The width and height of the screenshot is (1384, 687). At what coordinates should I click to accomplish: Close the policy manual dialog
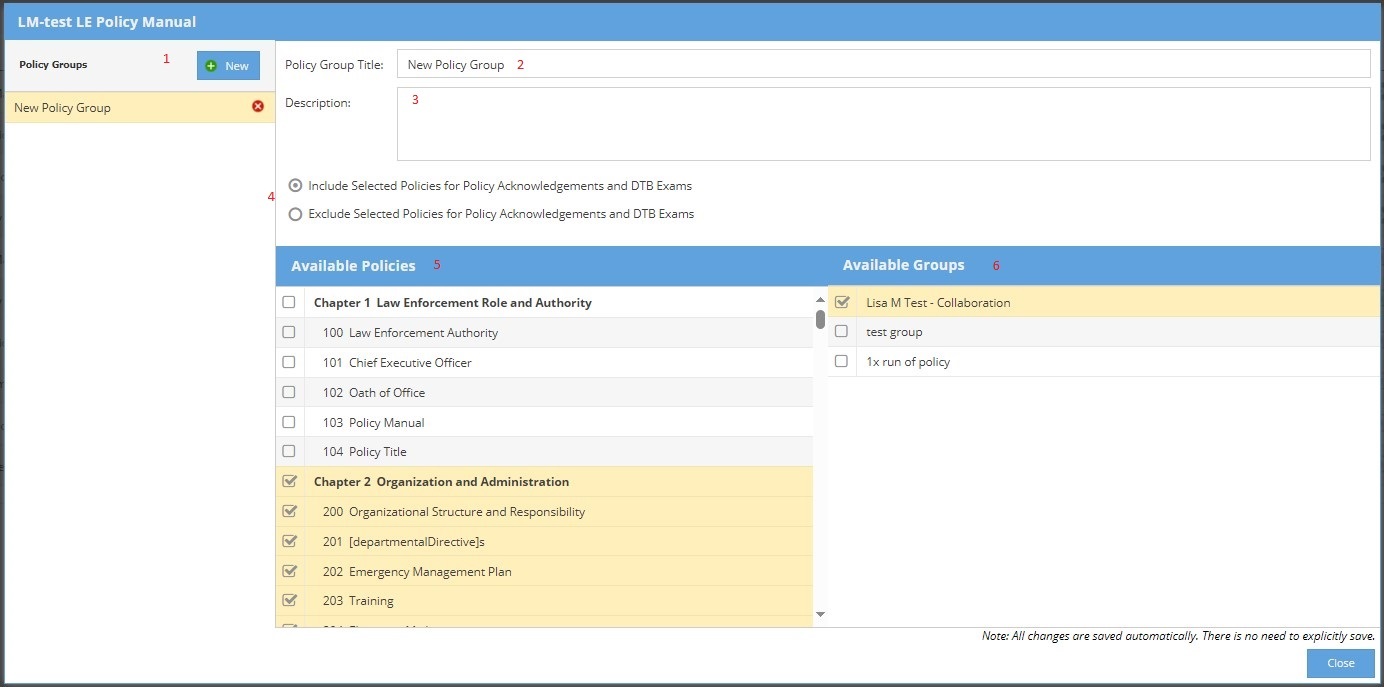1340,663
